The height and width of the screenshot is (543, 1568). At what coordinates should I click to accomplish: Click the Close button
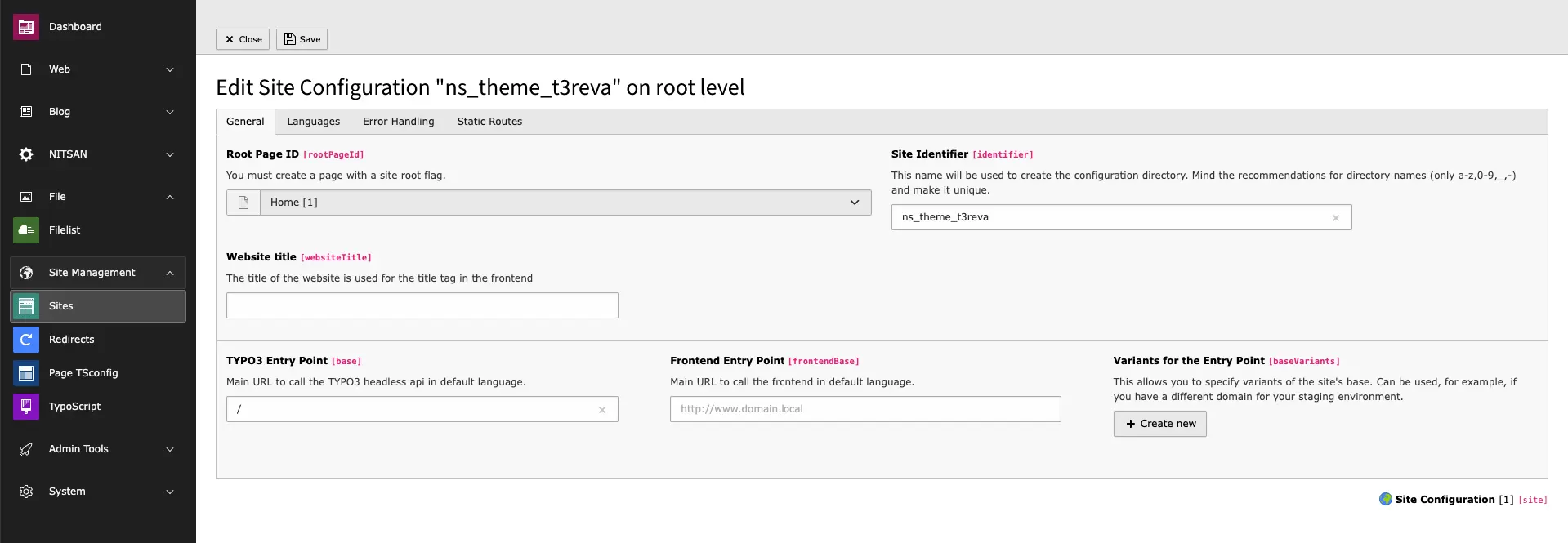(243, 39)
